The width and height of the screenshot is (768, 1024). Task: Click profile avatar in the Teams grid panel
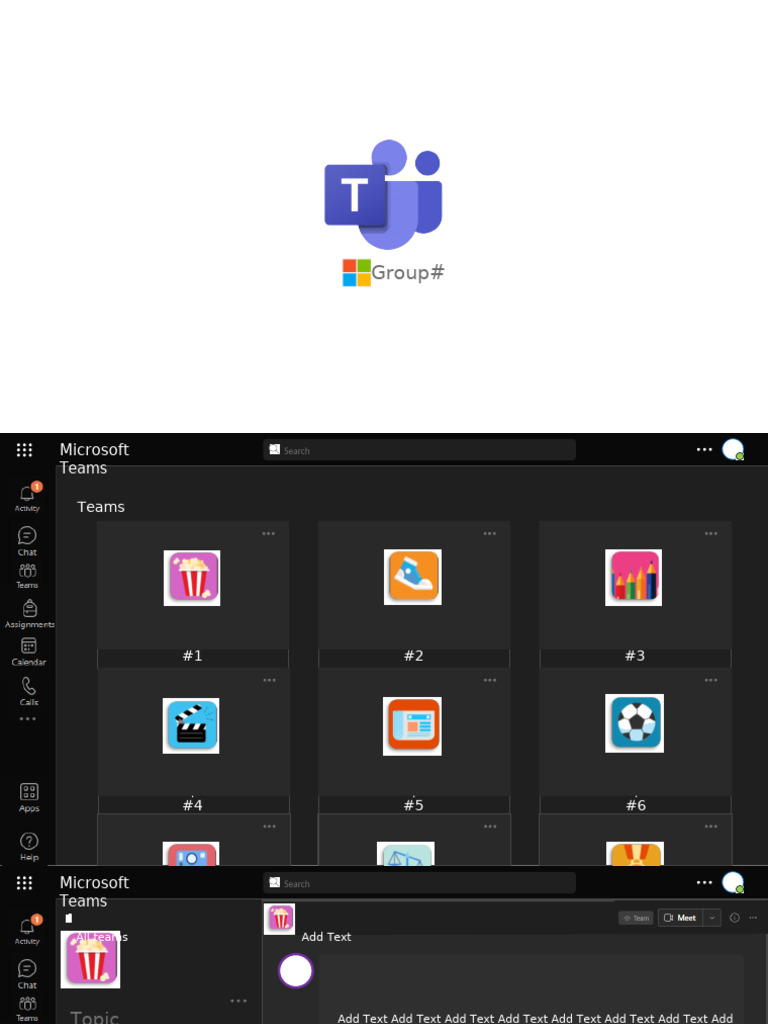click(x=733, y=449)
